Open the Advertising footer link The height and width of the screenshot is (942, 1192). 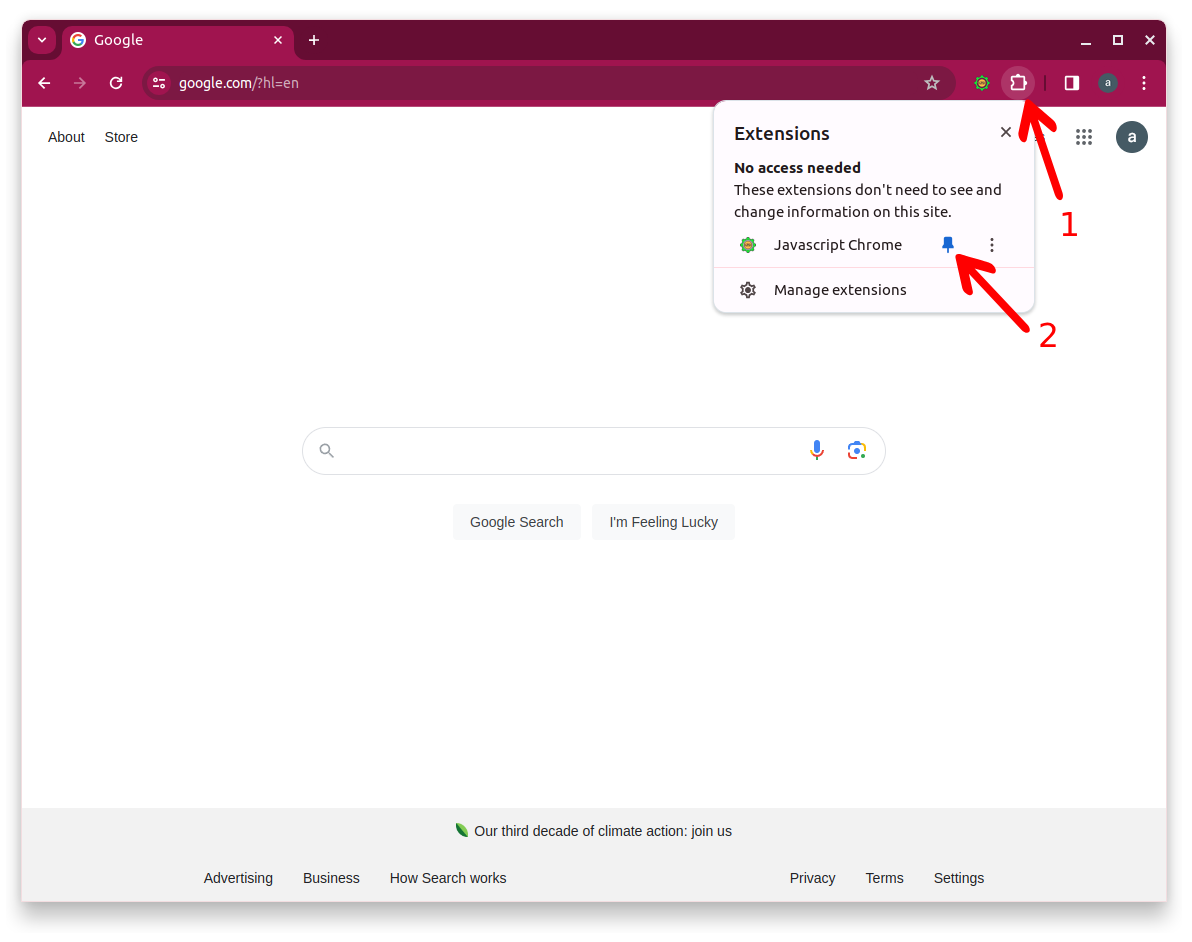238,878
